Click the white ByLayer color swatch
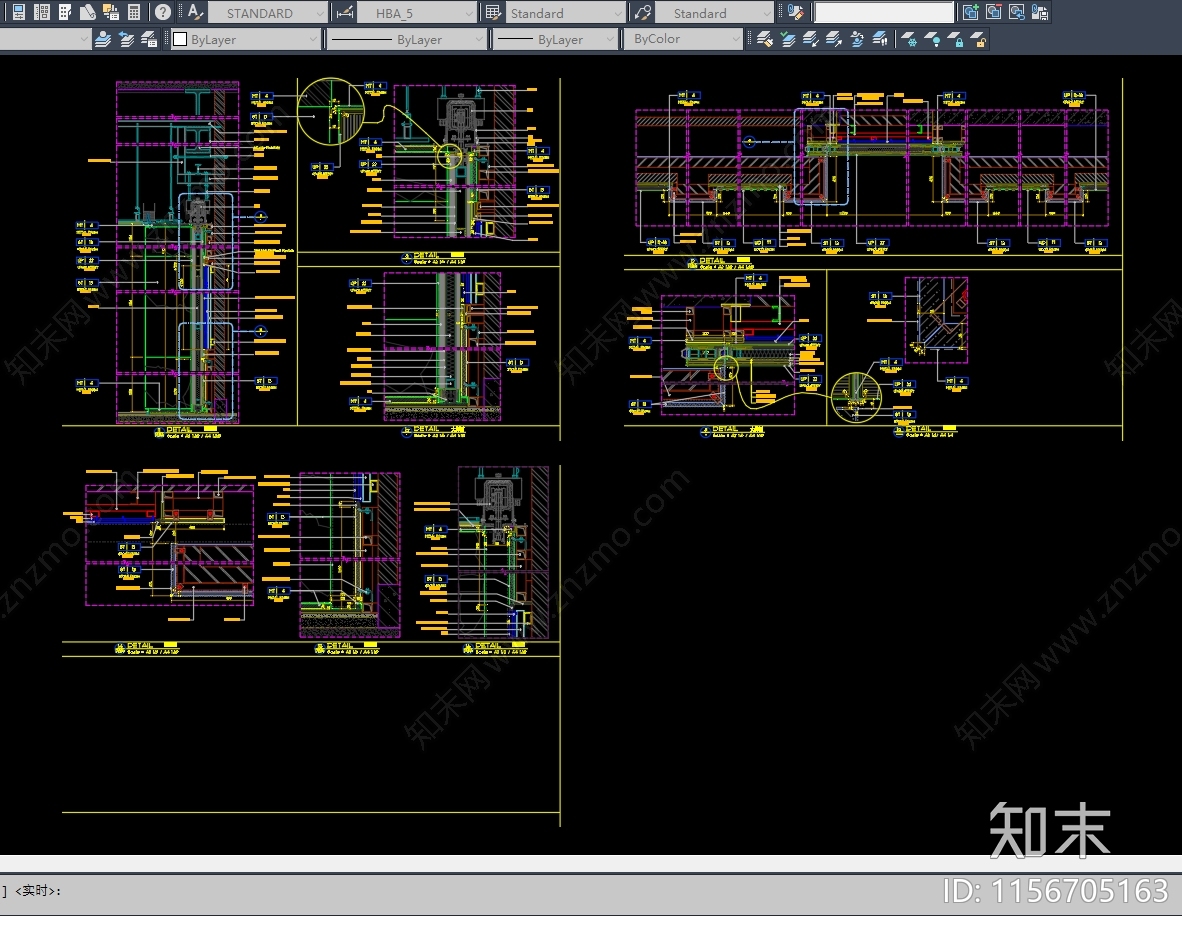The image size is (1182, 930). [x=180, y=40]
